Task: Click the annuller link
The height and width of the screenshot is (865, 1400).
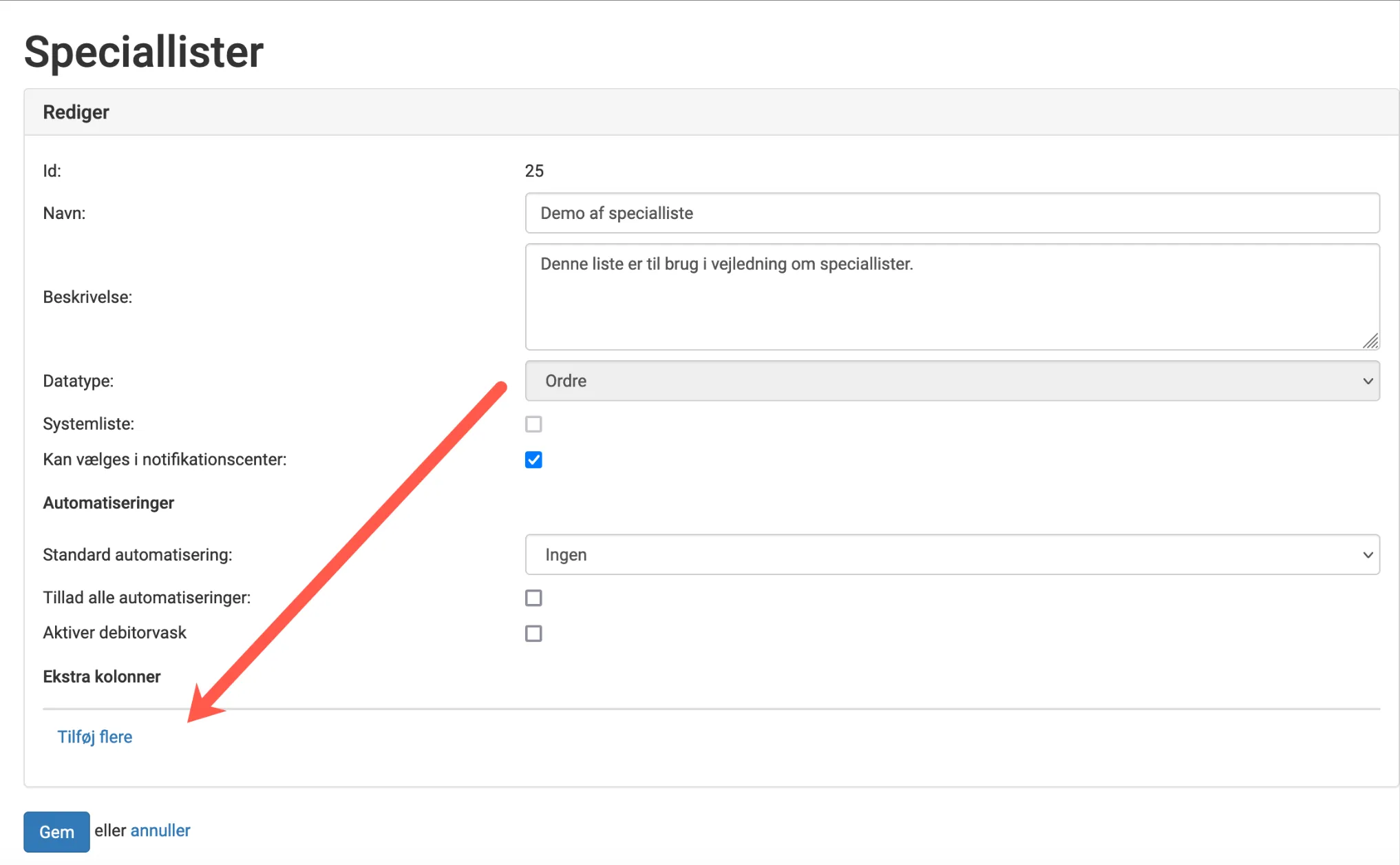Action: tap(160, 831)
